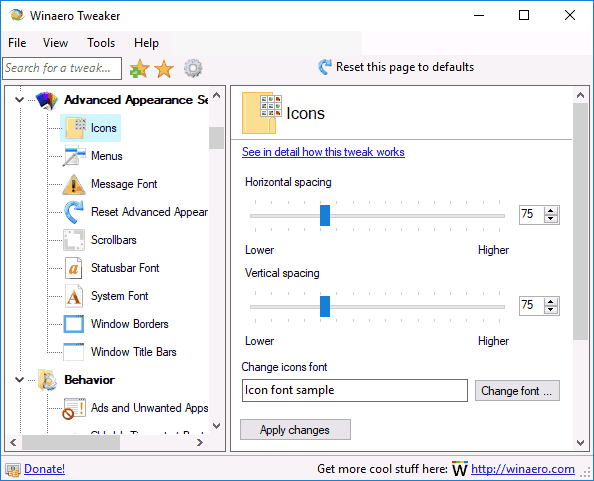This screenshot has height=481, width=594.
Task: Maximize the Winaero Tweaker window
Action: click(x=524, y=16)
